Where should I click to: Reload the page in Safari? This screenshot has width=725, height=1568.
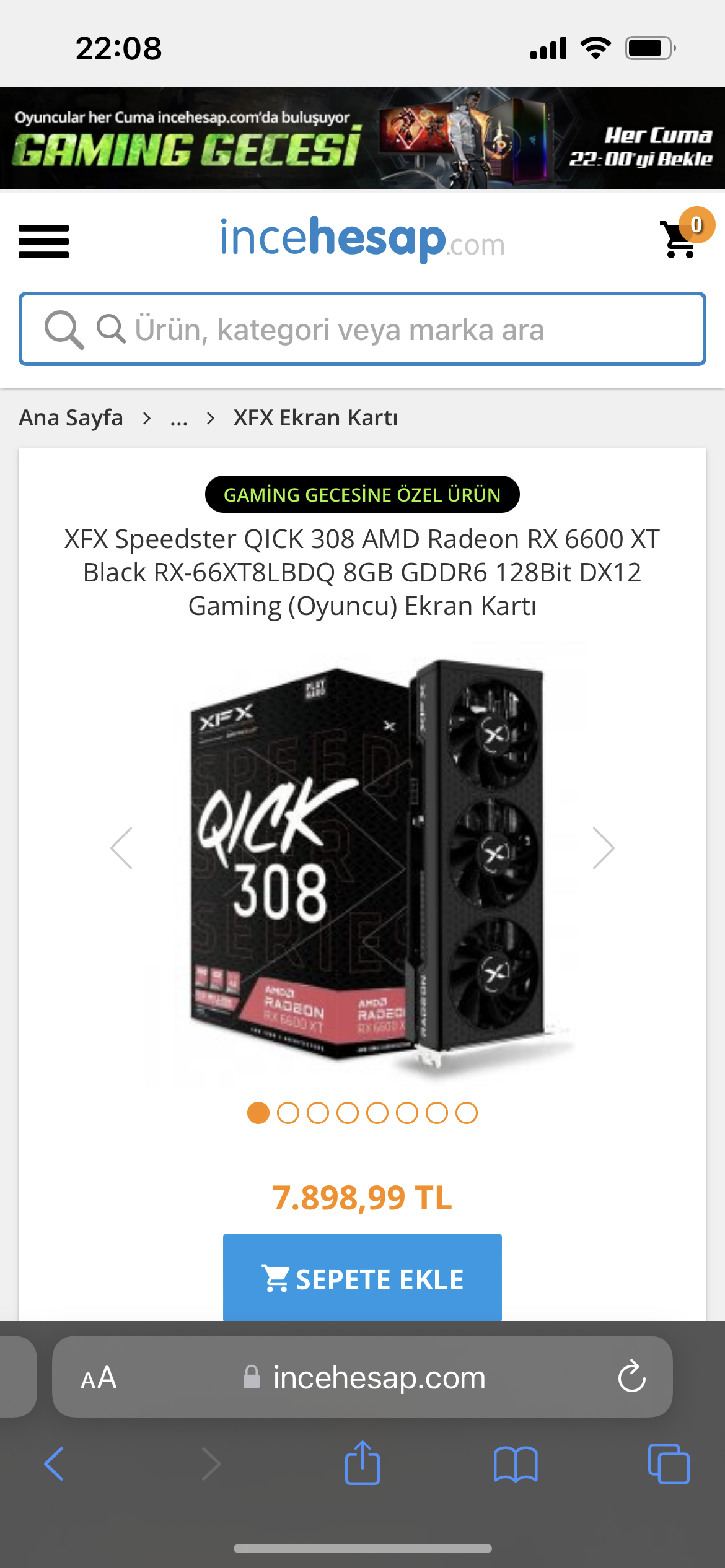[631, 1377]
